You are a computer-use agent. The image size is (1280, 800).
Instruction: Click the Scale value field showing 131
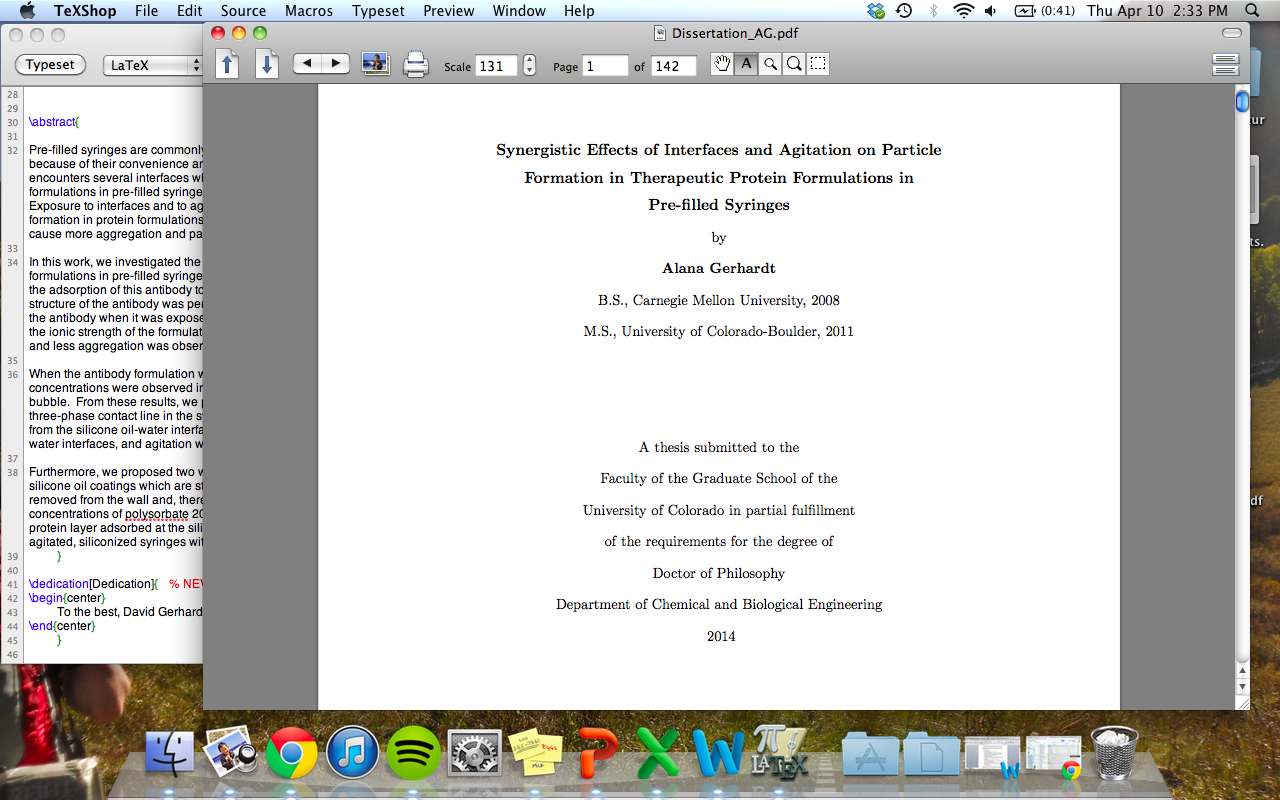pyautogui.click(x=496, y=66)
